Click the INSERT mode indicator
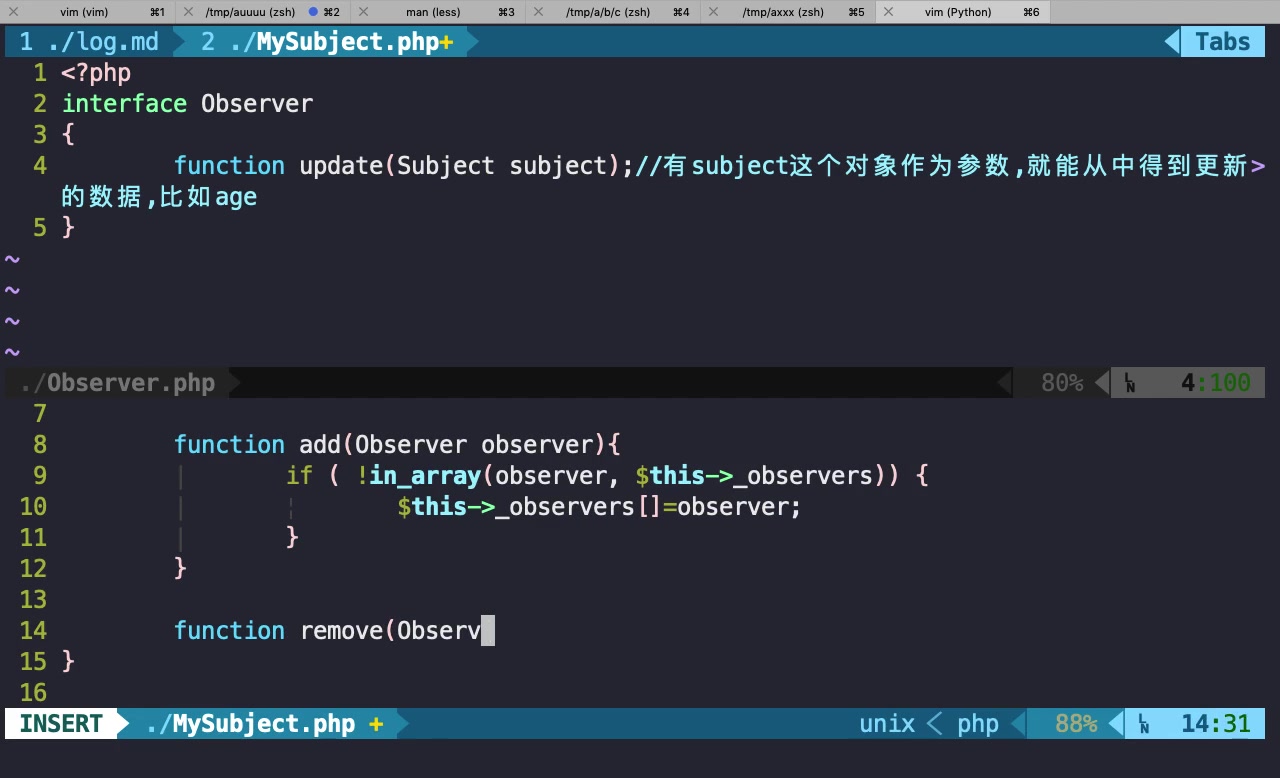This screenshot has height=778, width=1280. click(61, 724)
